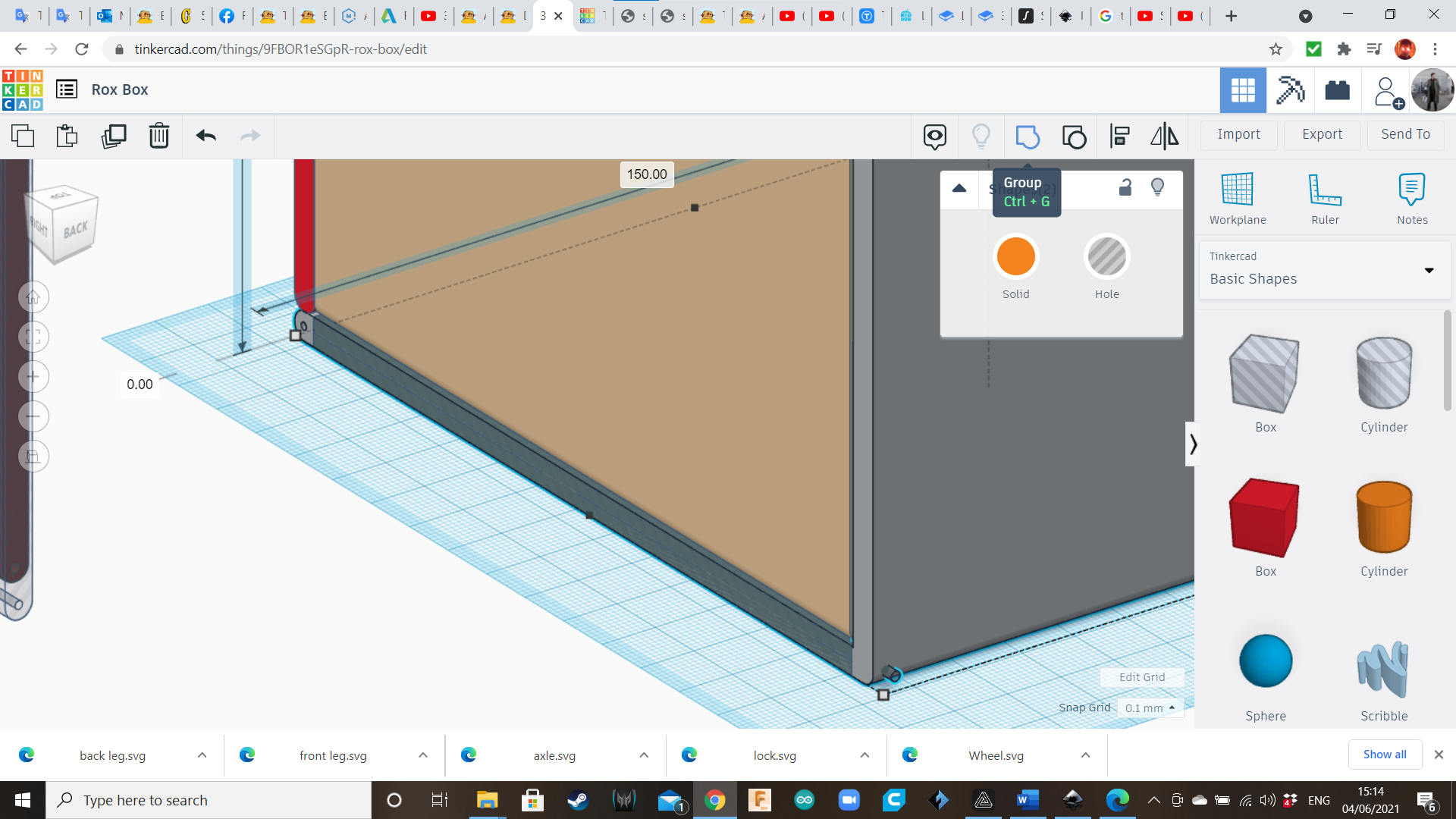This screenshot has width=1456, height=819.
Task: Set shape to Hole
Action: point(1106,257)
